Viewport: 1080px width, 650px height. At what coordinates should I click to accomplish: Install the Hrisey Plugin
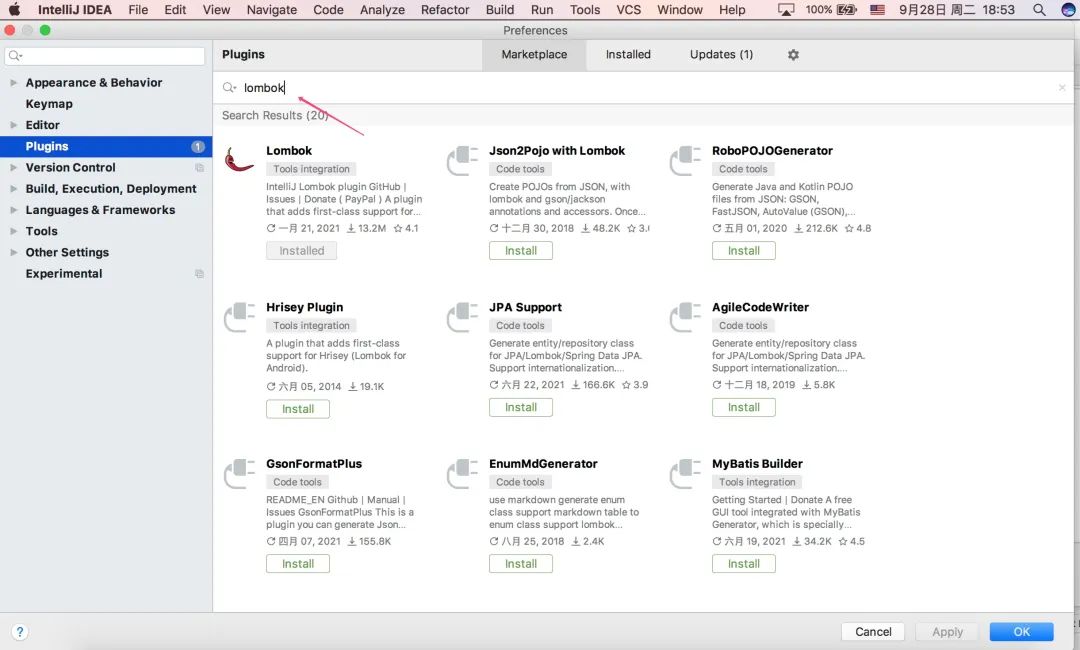tap(298, 409)
